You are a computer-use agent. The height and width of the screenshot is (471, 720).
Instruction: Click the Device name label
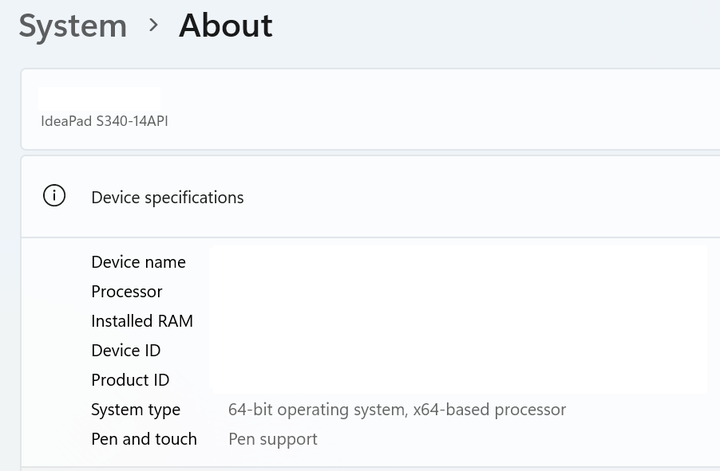coord(138,262)
